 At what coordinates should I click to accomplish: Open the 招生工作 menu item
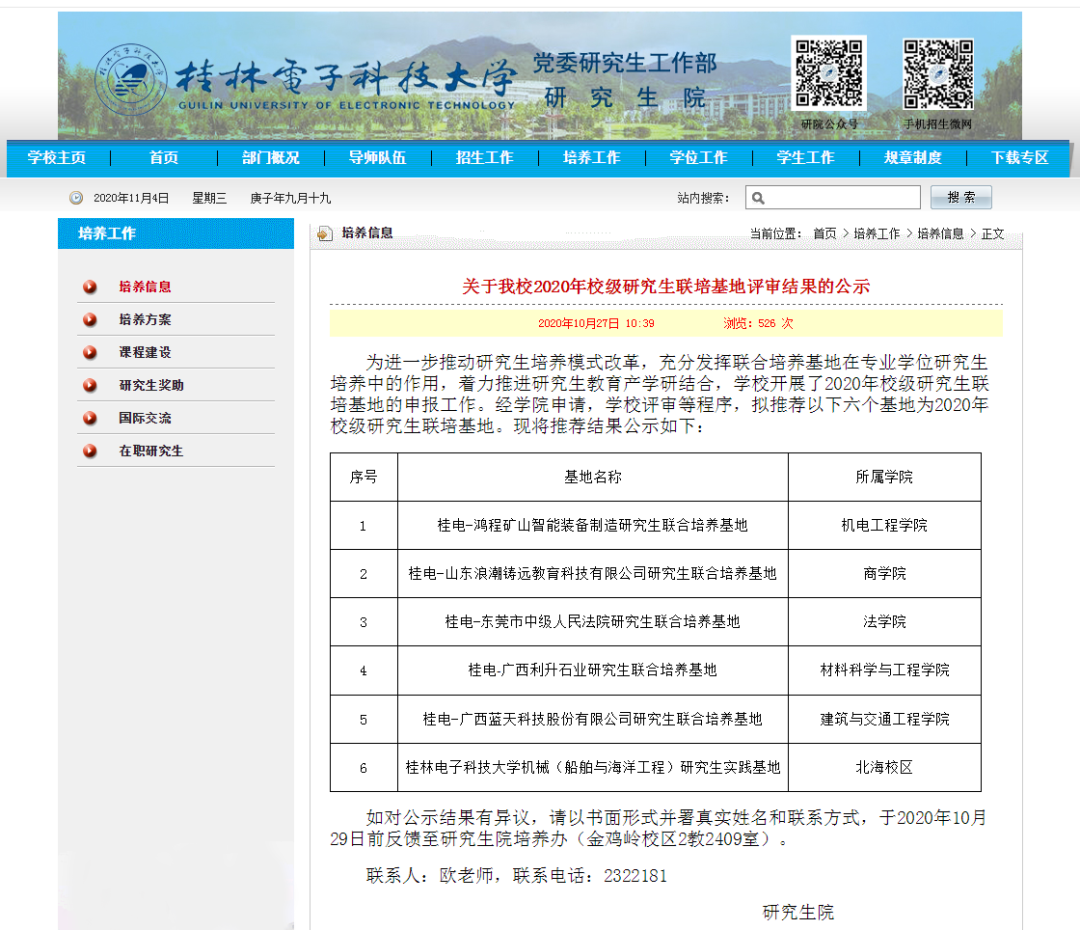pos(483,158)
